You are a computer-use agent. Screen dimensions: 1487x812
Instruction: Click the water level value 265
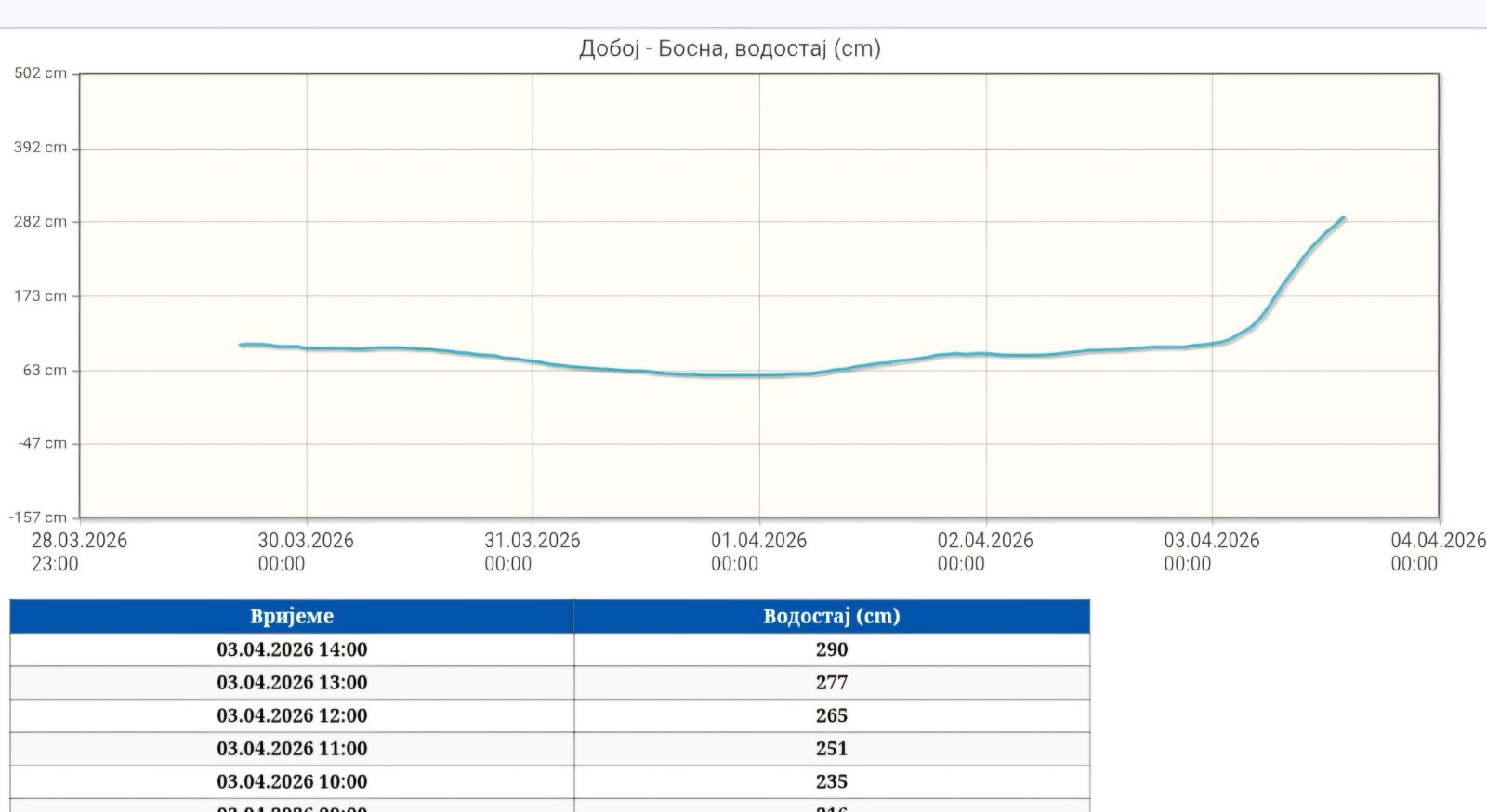tap(831, 715)
